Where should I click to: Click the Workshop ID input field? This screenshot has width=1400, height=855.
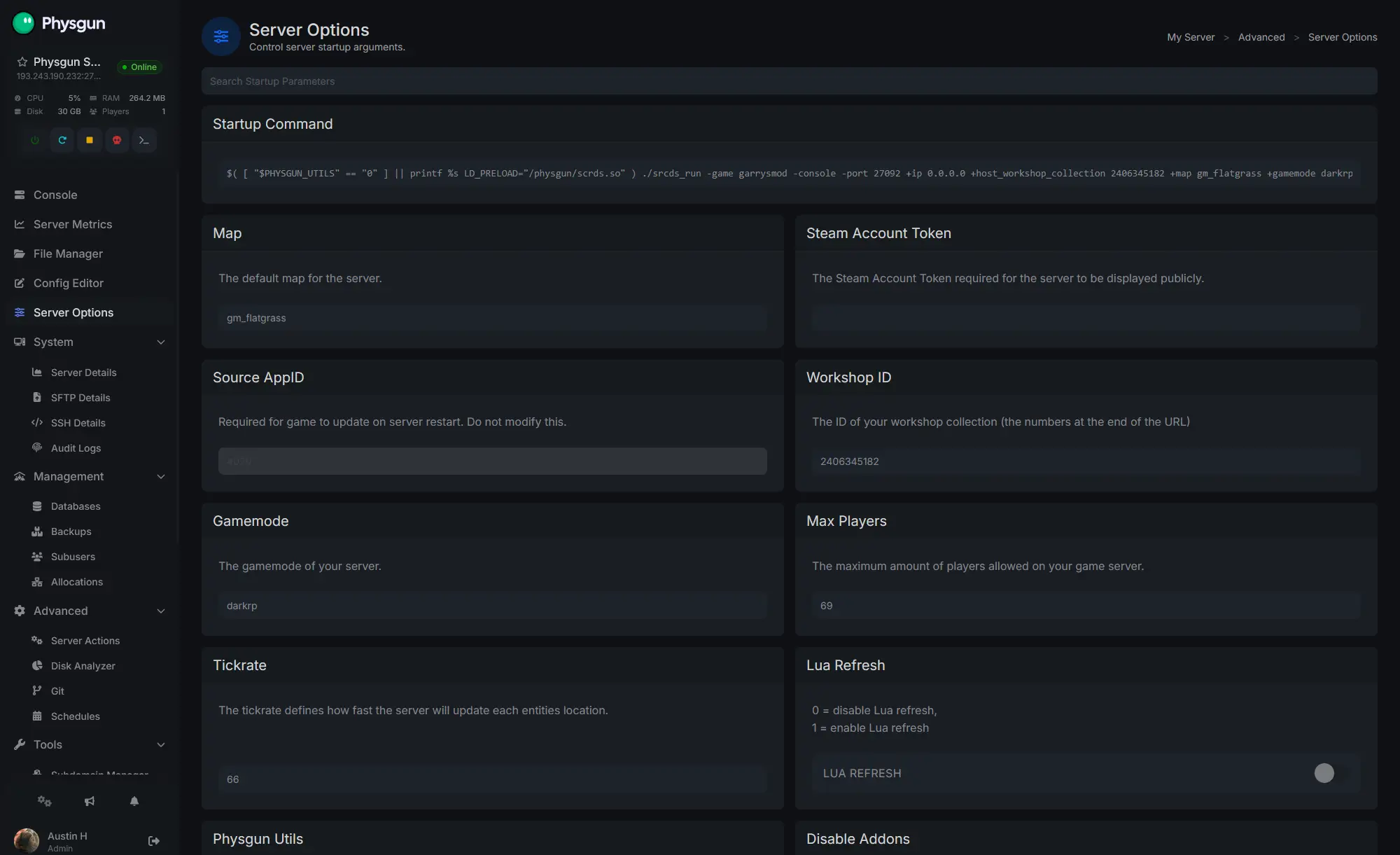[1086, 461]
